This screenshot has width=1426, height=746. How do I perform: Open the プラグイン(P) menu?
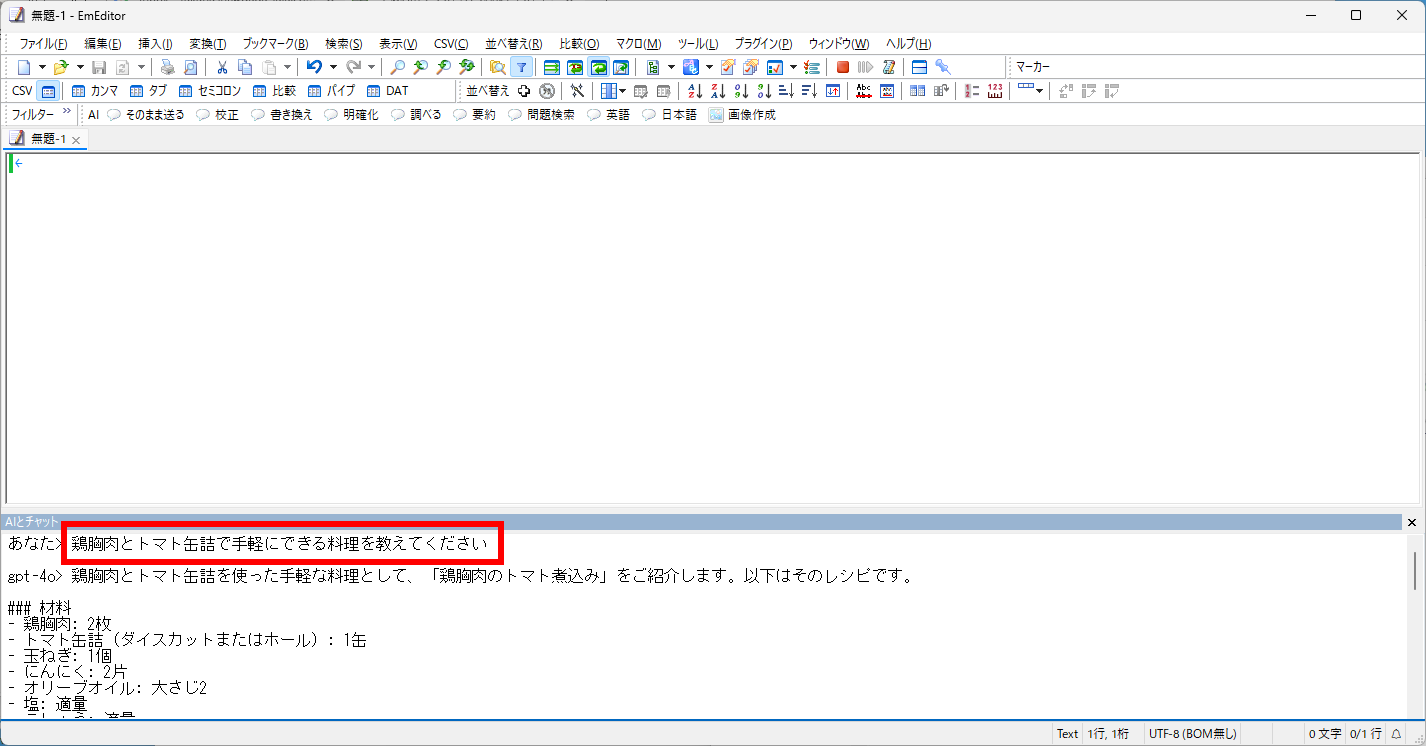[x=763, y=44]
